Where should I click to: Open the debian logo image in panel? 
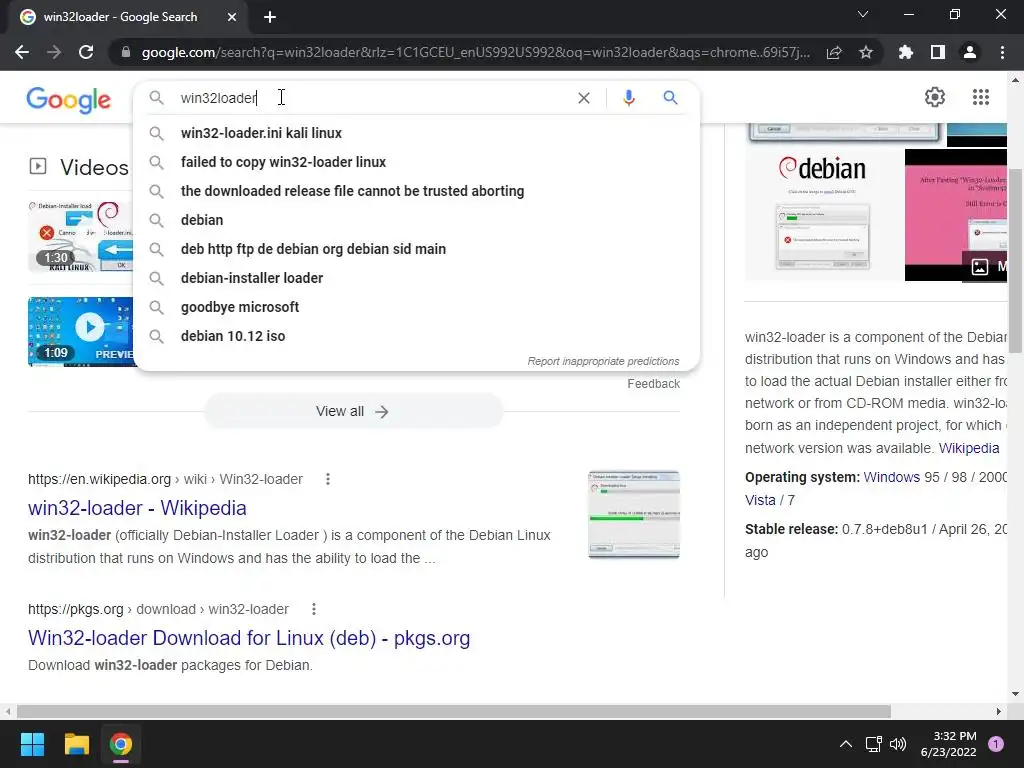click(x=824, y=214)
